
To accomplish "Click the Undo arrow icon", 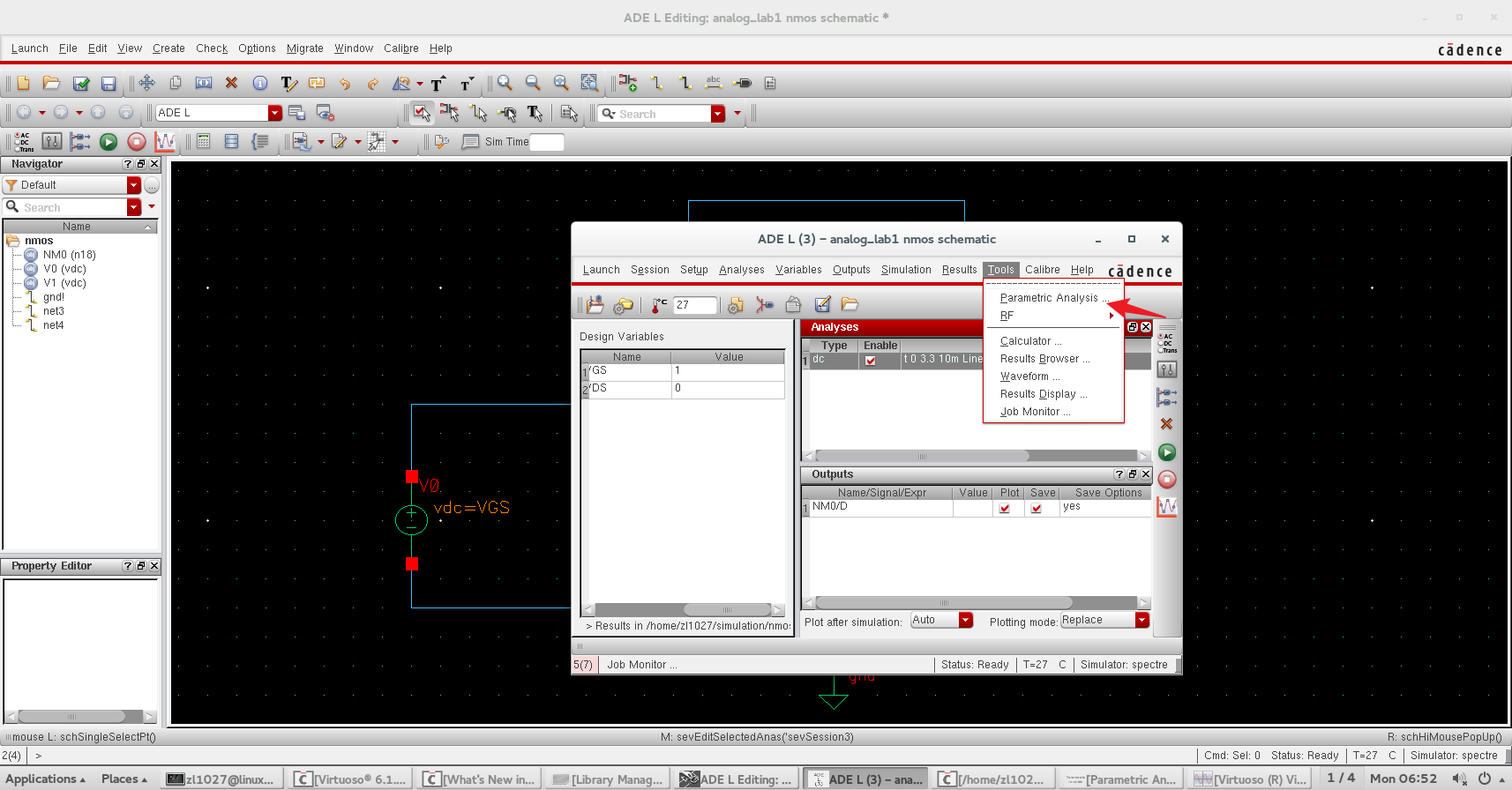I will pyautogui.click(x=344, y=83).
